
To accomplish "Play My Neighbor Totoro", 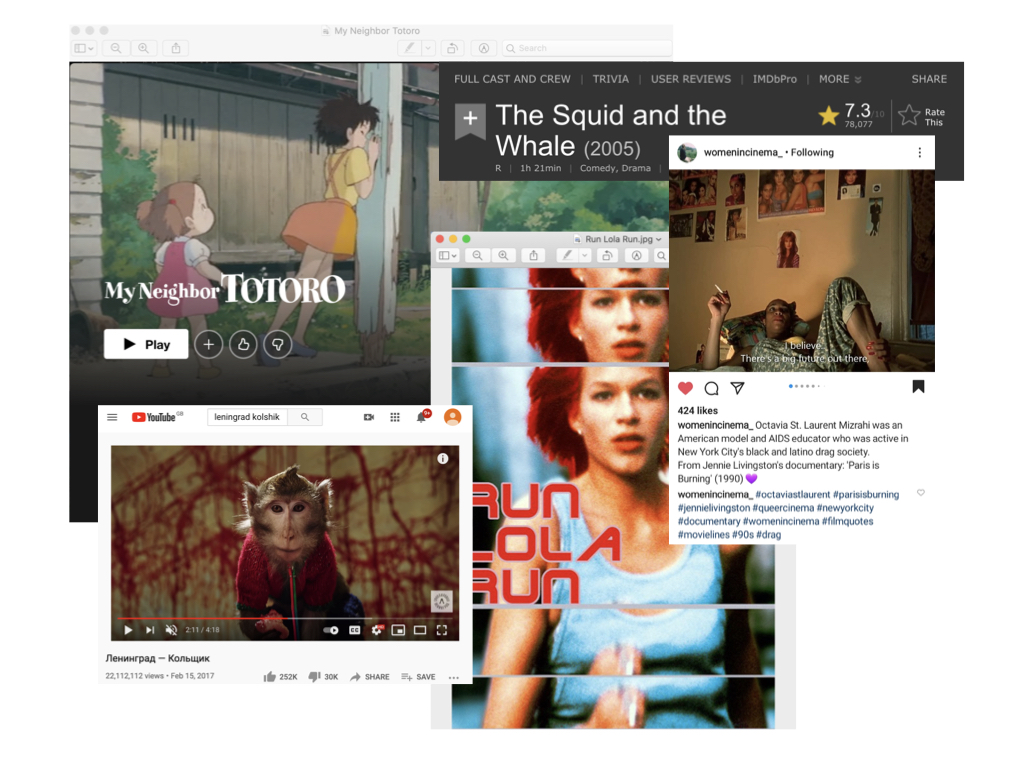I will click(x=146, y=344).
